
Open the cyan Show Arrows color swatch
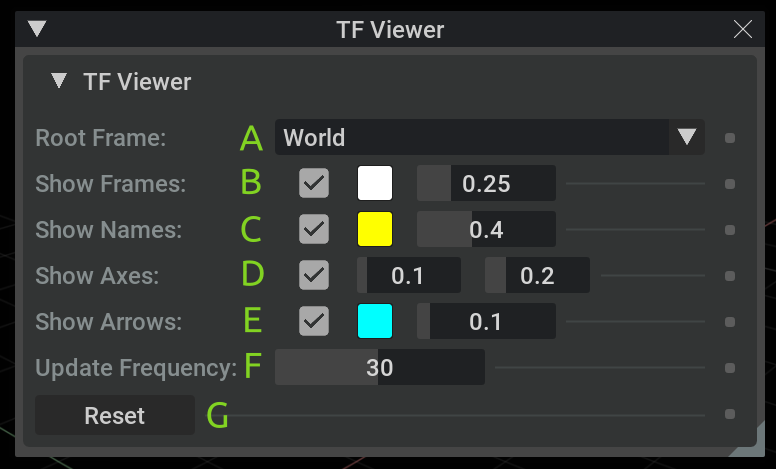tap(375, 322)
